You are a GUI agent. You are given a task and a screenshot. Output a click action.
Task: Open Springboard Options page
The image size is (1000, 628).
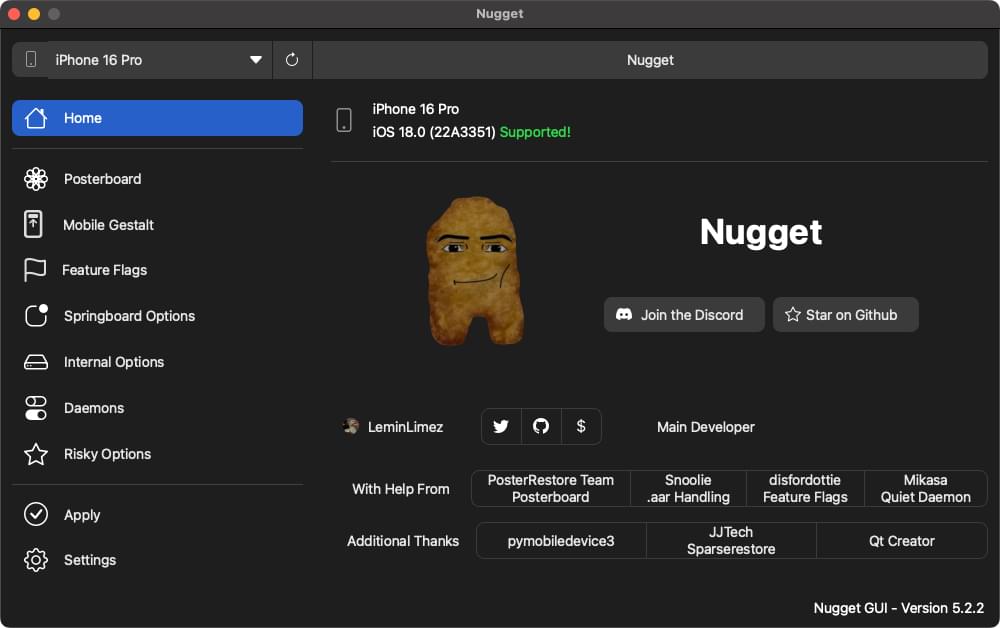click(x=158, y=316)
